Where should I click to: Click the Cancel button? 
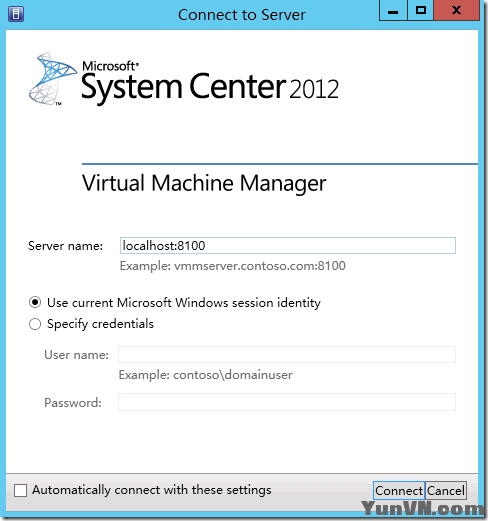446,490
